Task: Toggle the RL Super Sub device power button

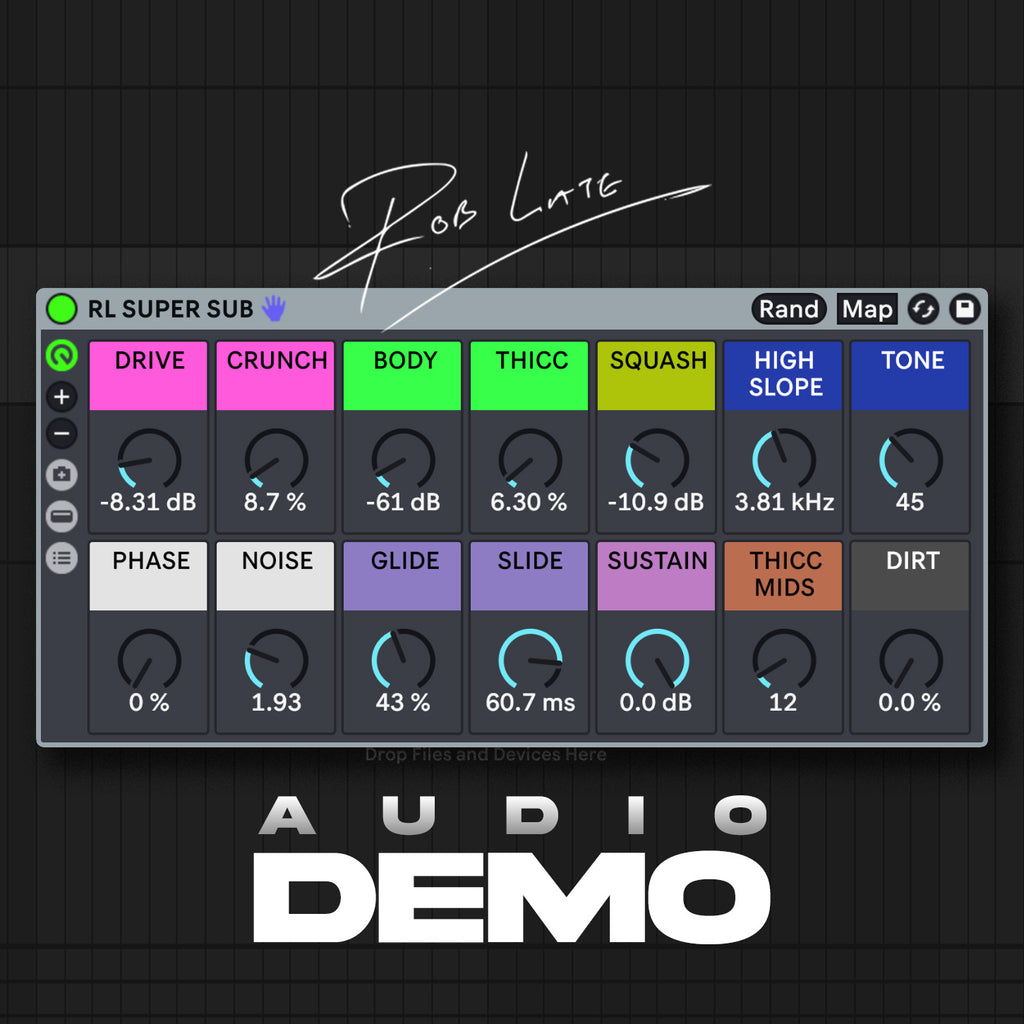Action: [x=62, y=309]
